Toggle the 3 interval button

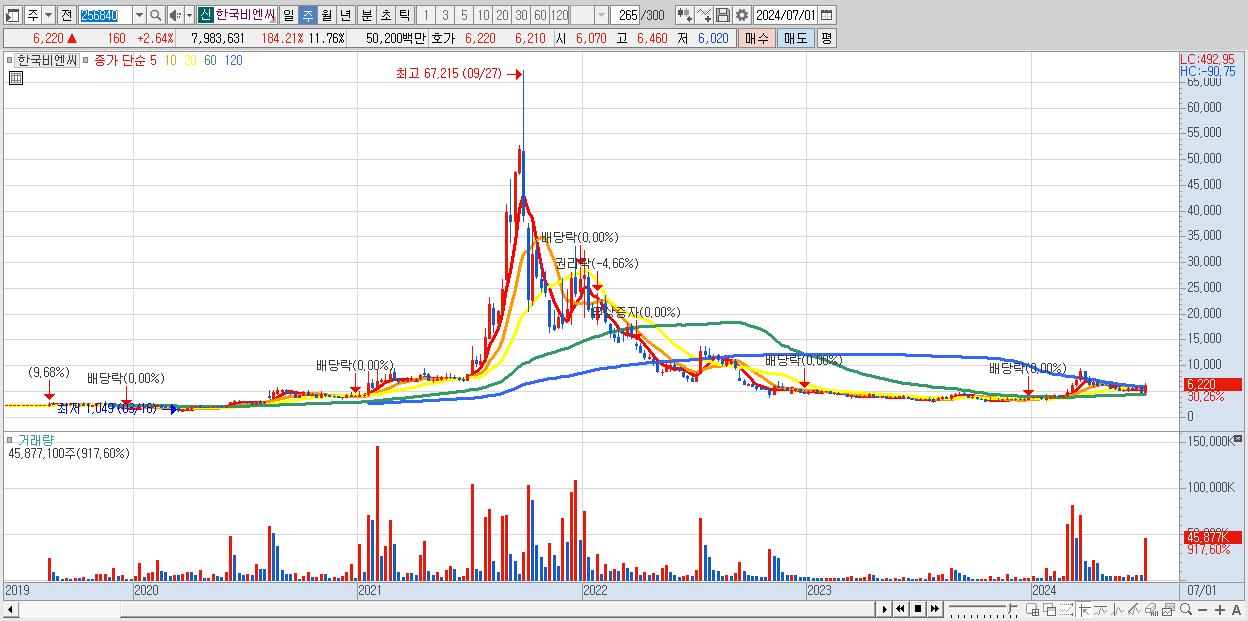click(445, 15)
